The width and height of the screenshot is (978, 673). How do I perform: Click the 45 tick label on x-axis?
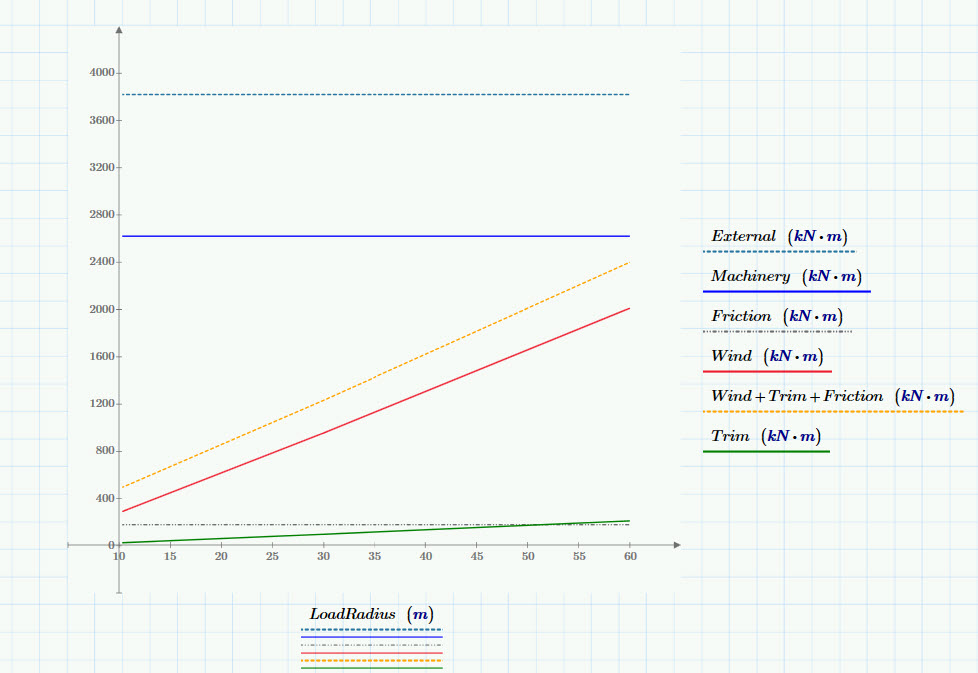[x=477, y=556]
